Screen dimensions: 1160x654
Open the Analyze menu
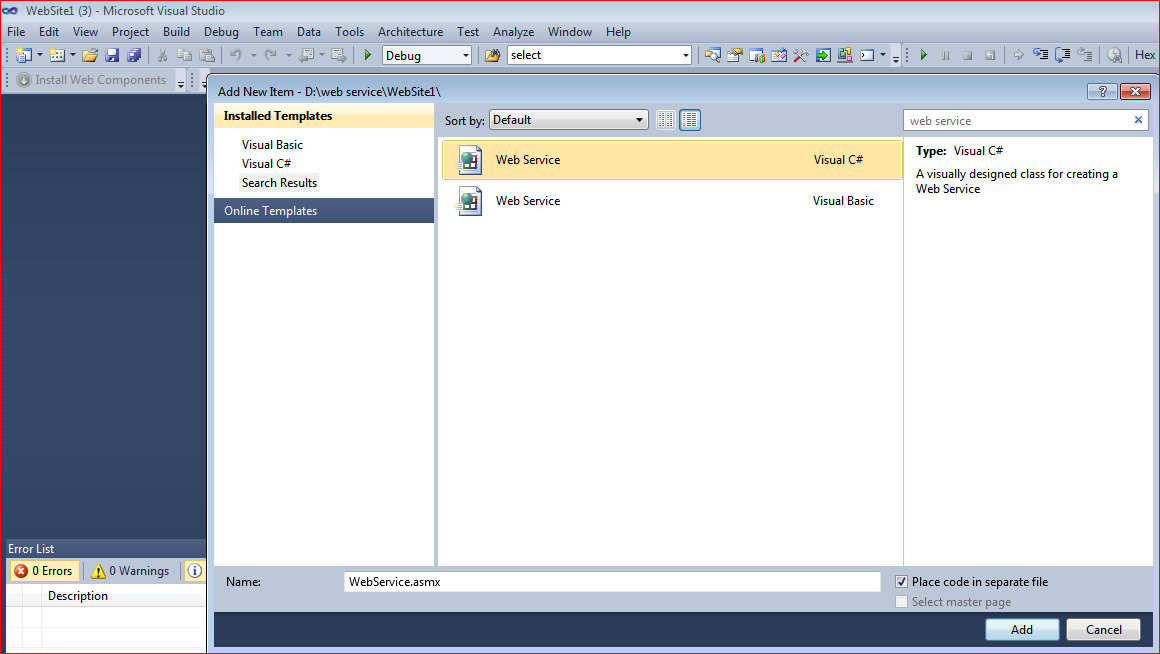pyautogui.click(x=513, y=32)
